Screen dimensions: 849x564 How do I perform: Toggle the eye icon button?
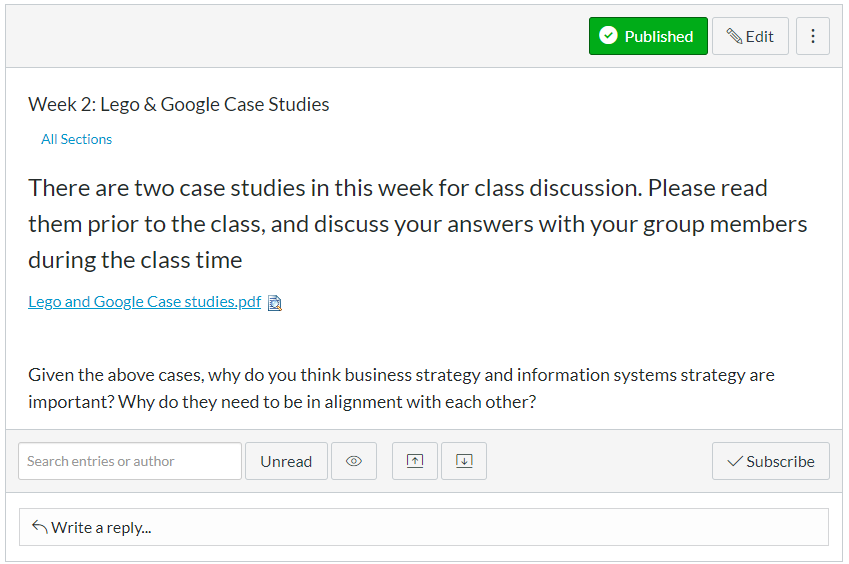coord(354,461)
